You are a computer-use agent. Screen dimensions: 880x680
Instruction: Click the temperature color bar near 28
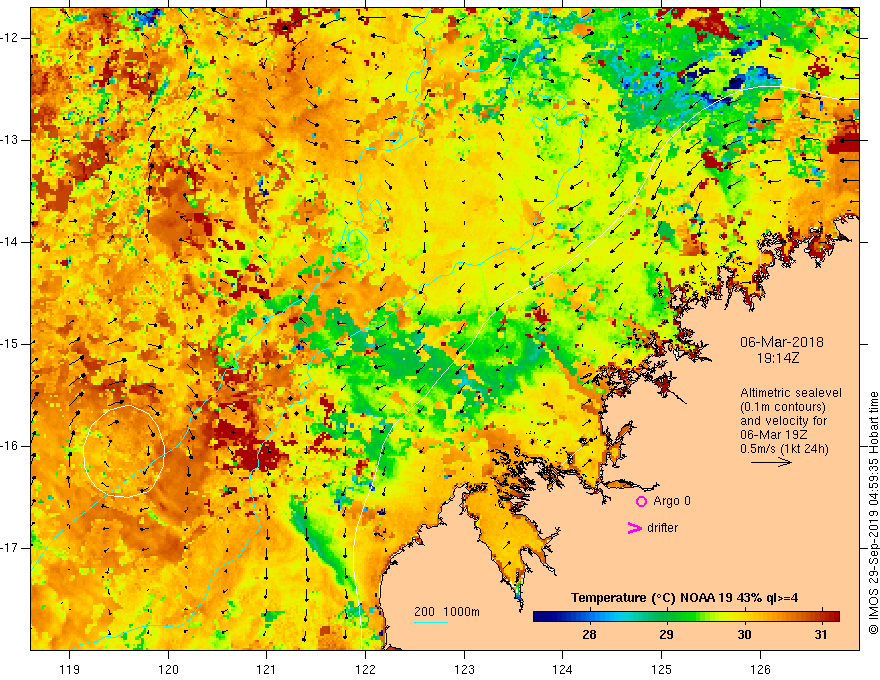pyautogui.click(x=589, y=617)
